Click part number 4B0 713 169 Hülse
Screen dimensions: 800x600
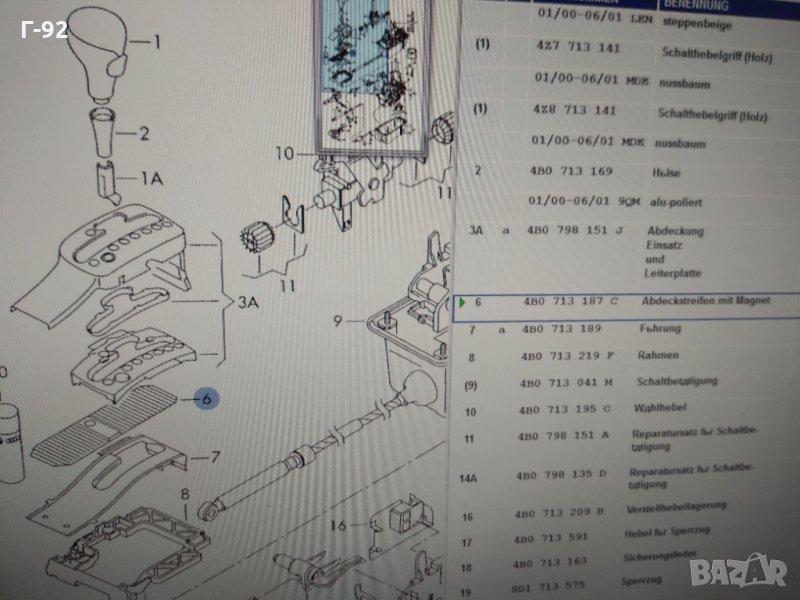[x=568, y=171]
